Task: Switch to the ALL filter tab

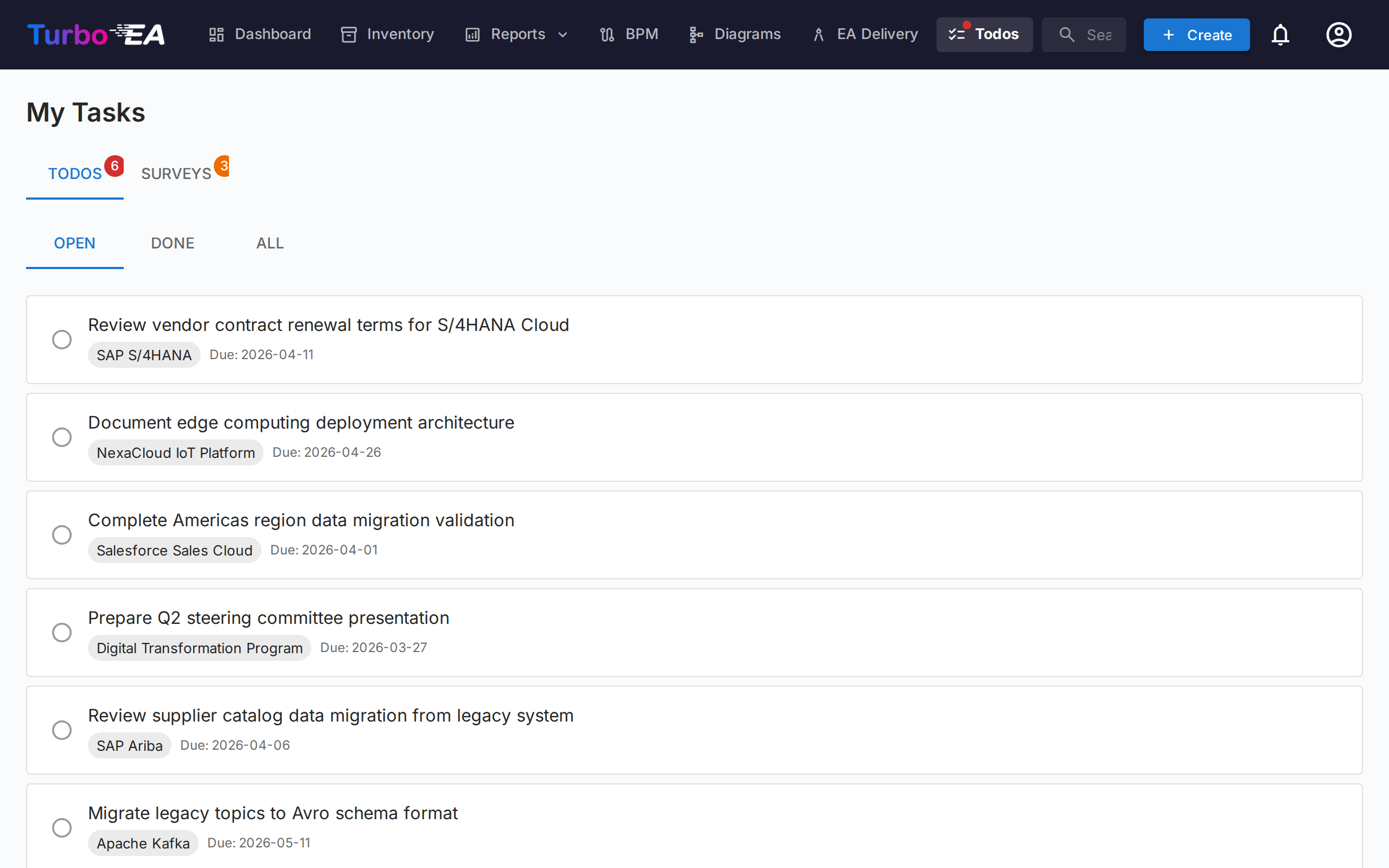Action: pyautogui.click(x=269, y=243)
